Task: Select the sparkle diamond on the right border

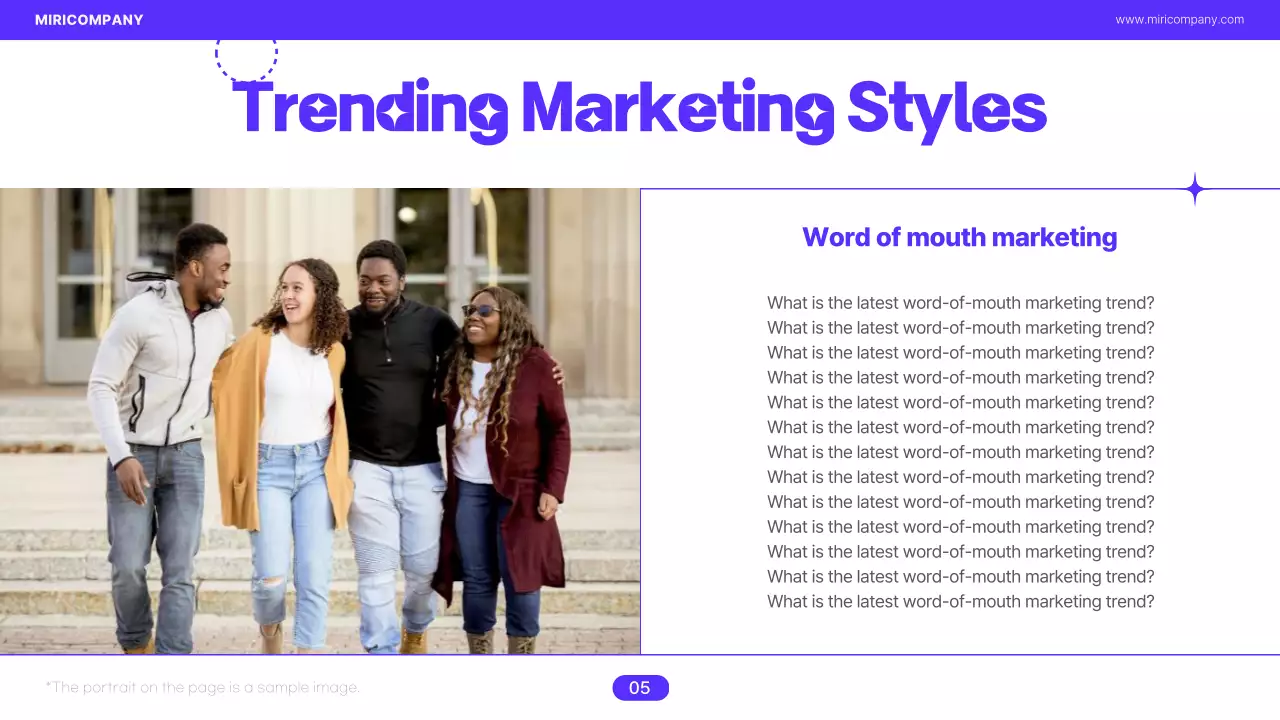Action: [x=1194, y=188]
